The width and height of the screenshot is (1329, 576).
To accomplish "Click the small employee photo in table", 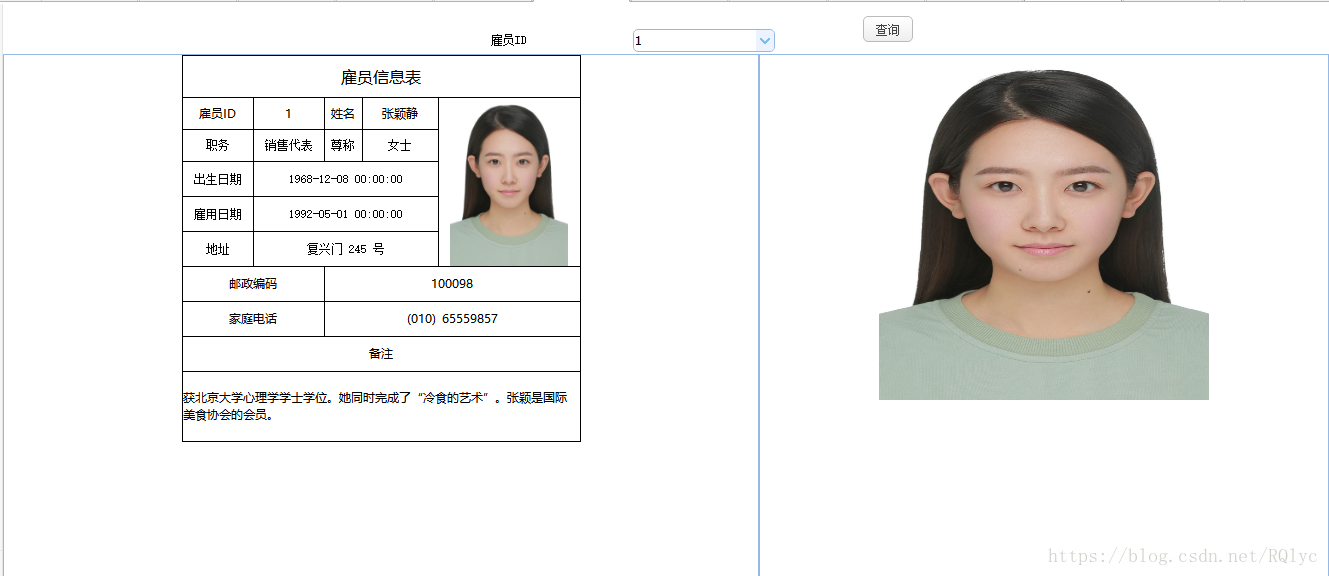I will point(509,185).
